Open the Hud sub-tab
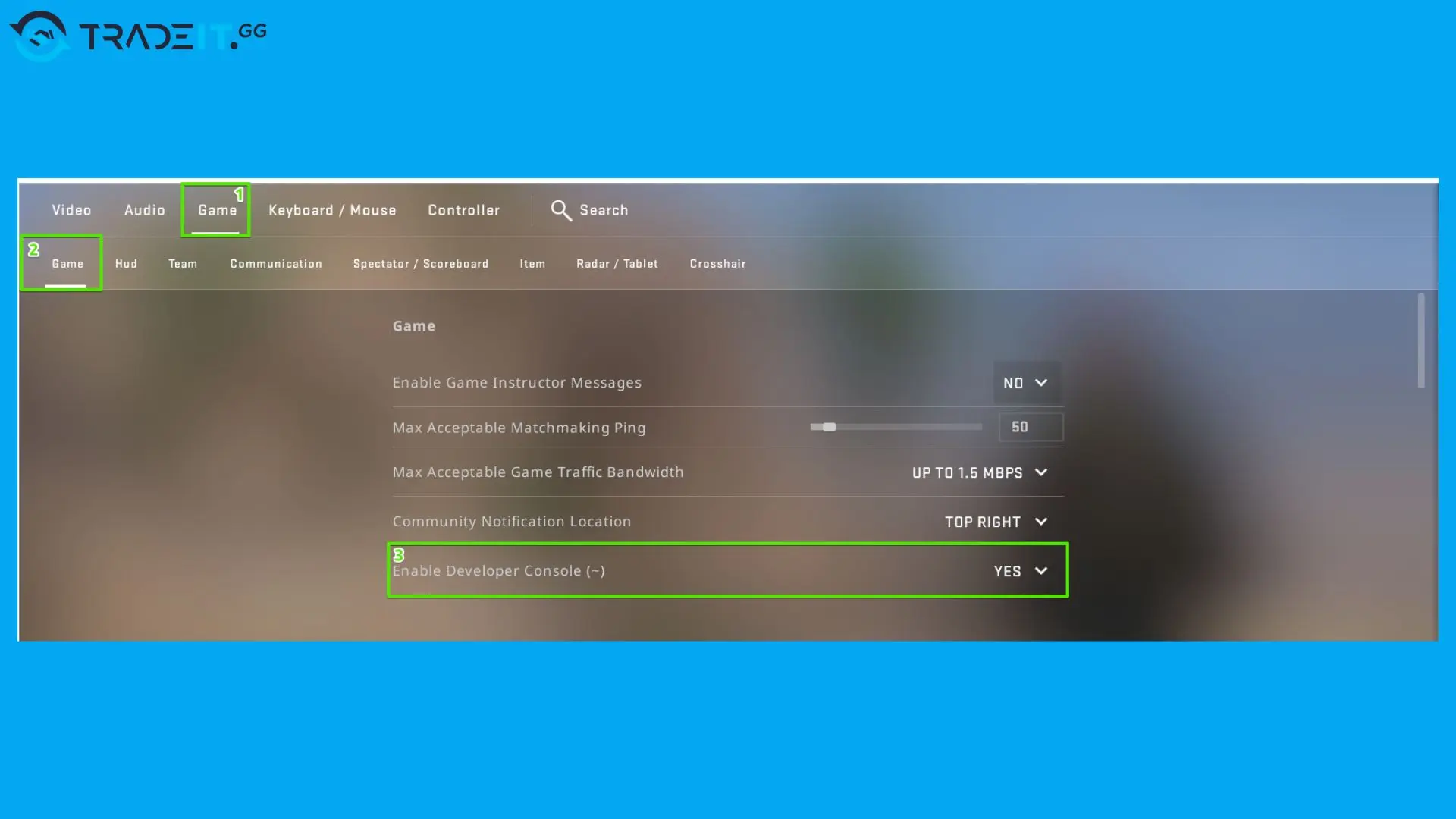This screenshot has width=1456, height=819. pyautogui.click(x=126, y=263)
